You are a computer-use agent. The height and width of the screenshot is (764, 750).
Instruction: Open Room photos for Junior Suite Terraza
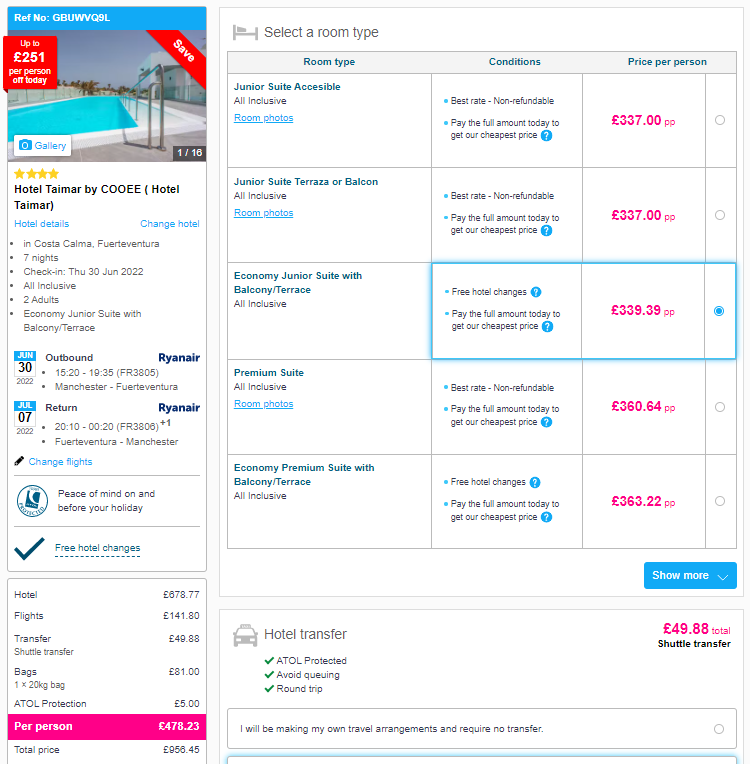pos(264,213)
